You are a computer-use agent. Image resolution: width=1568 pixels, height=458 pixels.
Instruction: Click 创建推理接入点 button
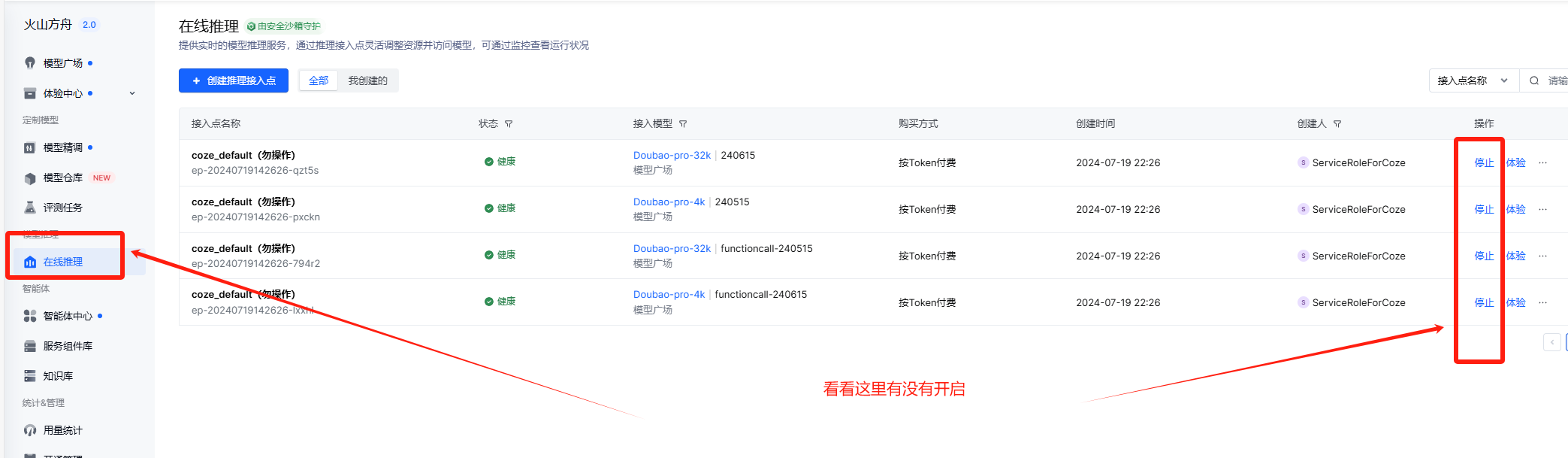pyautogui.click(x=234, y=80)
